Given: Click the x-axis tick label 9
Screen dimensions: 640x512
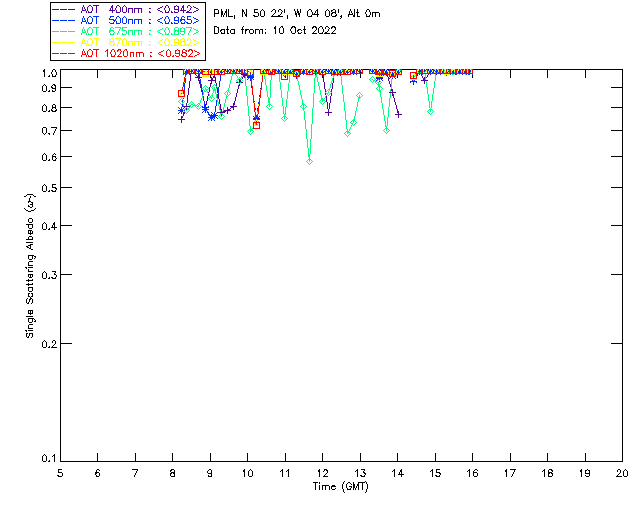Looking at the screenshot, I should pos(210,473).
